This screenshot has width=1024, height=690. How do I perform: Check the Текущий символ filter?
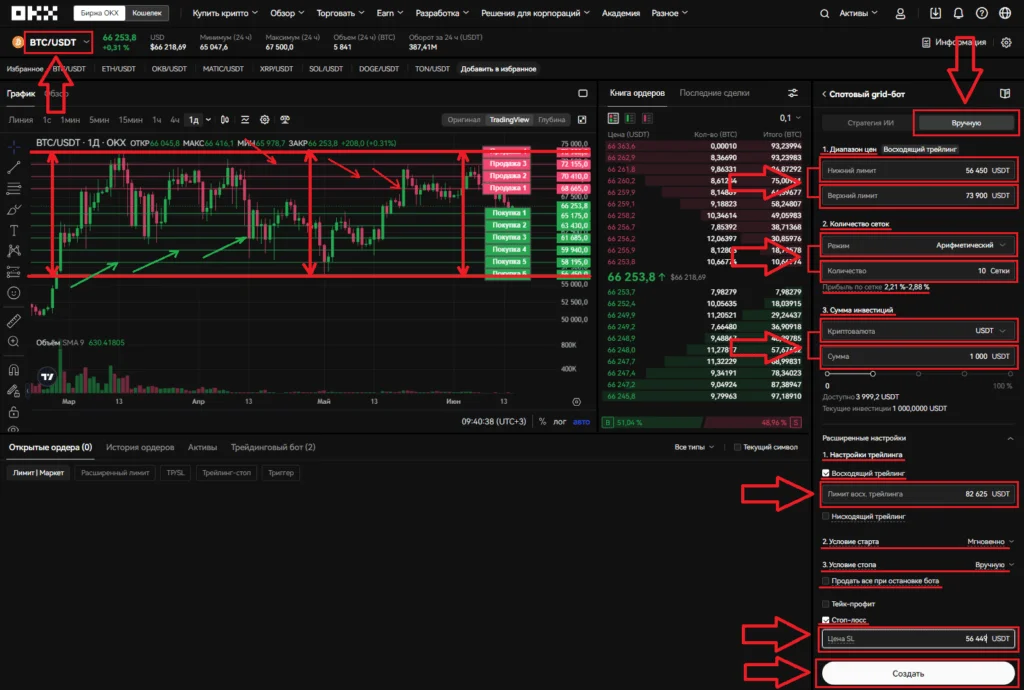pos(737,447)
